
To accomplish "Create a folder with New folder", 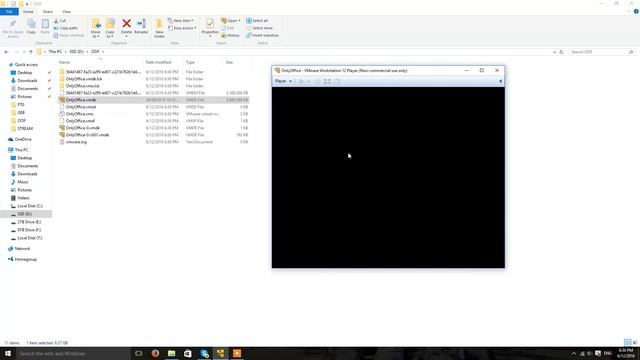I will 159,28.
